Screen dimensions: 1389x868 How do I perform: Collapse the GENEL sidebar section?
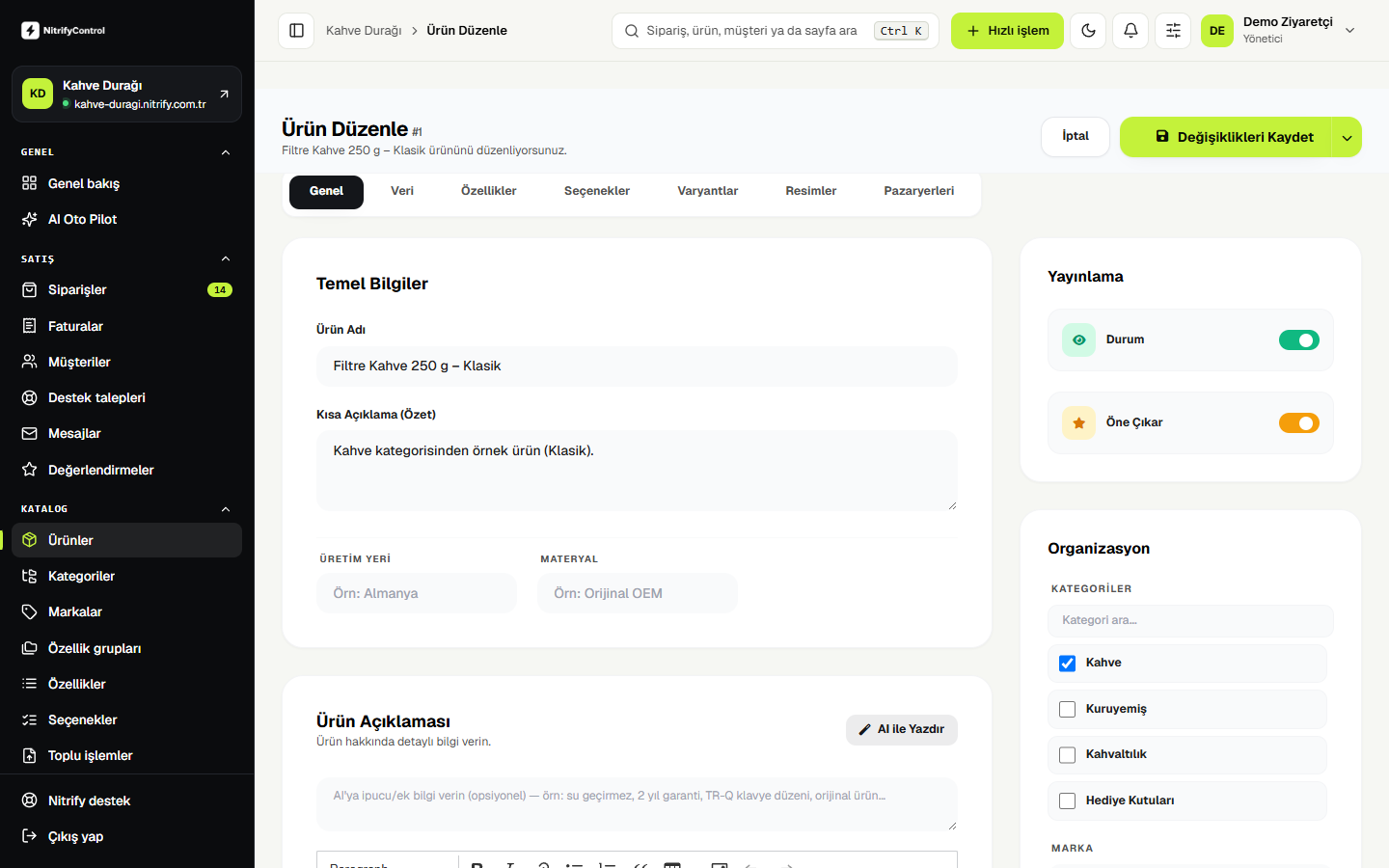226,152
